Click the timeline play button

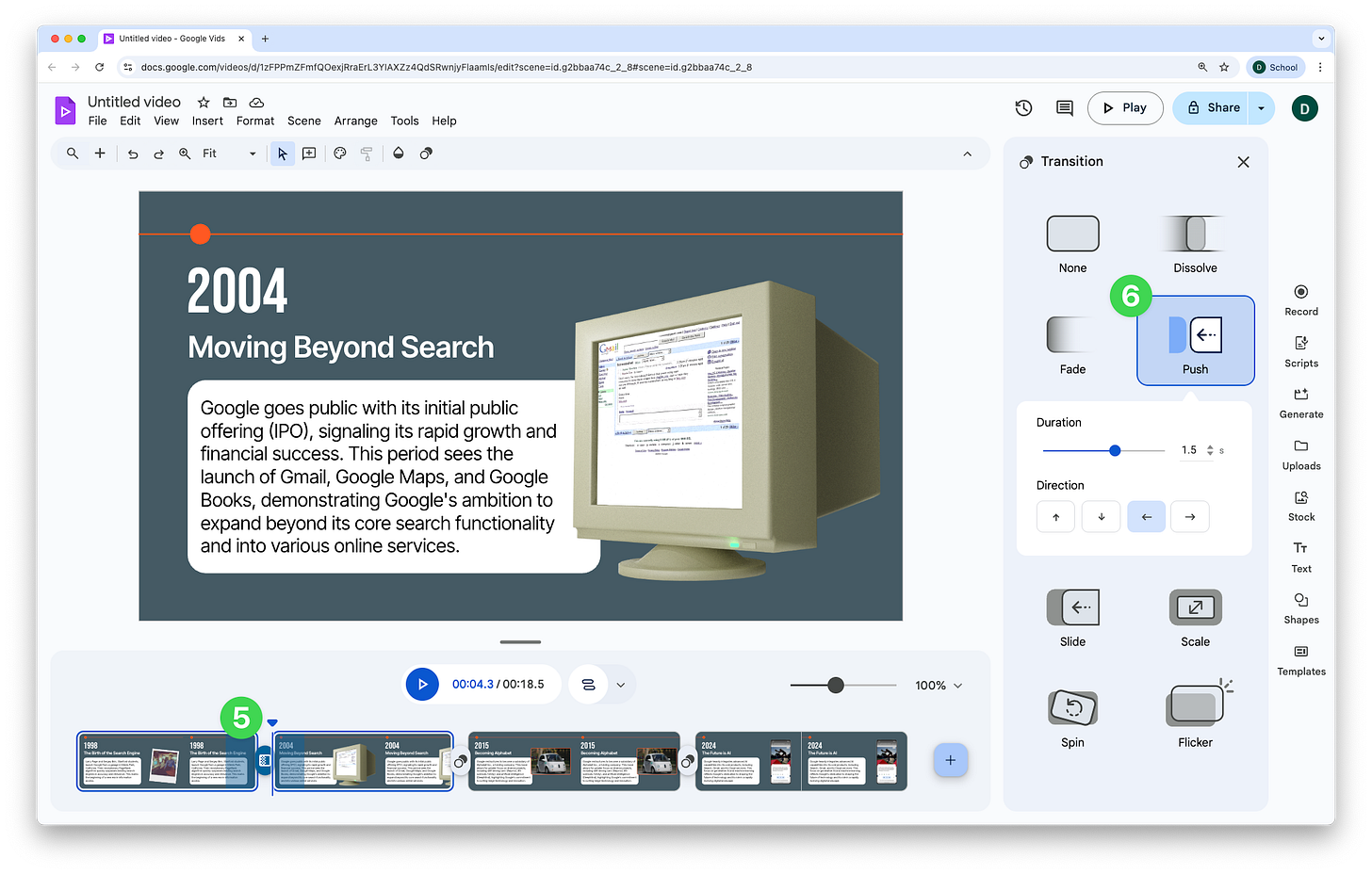tap(422, 685)
